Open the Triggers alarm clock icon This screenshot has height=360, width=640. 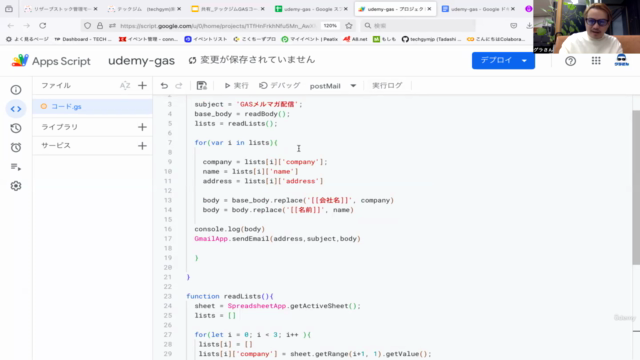[16, 147]
